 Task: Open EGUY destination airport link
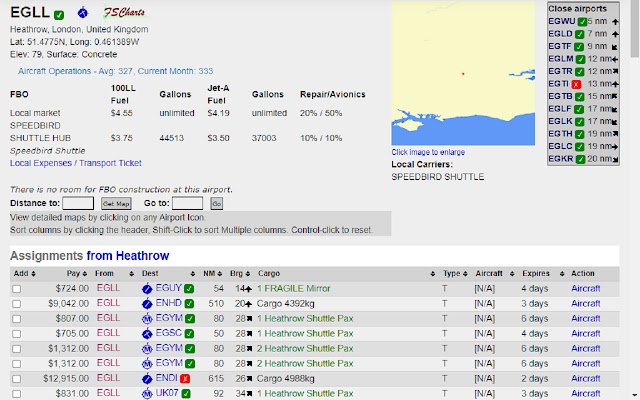click(169, 288)
